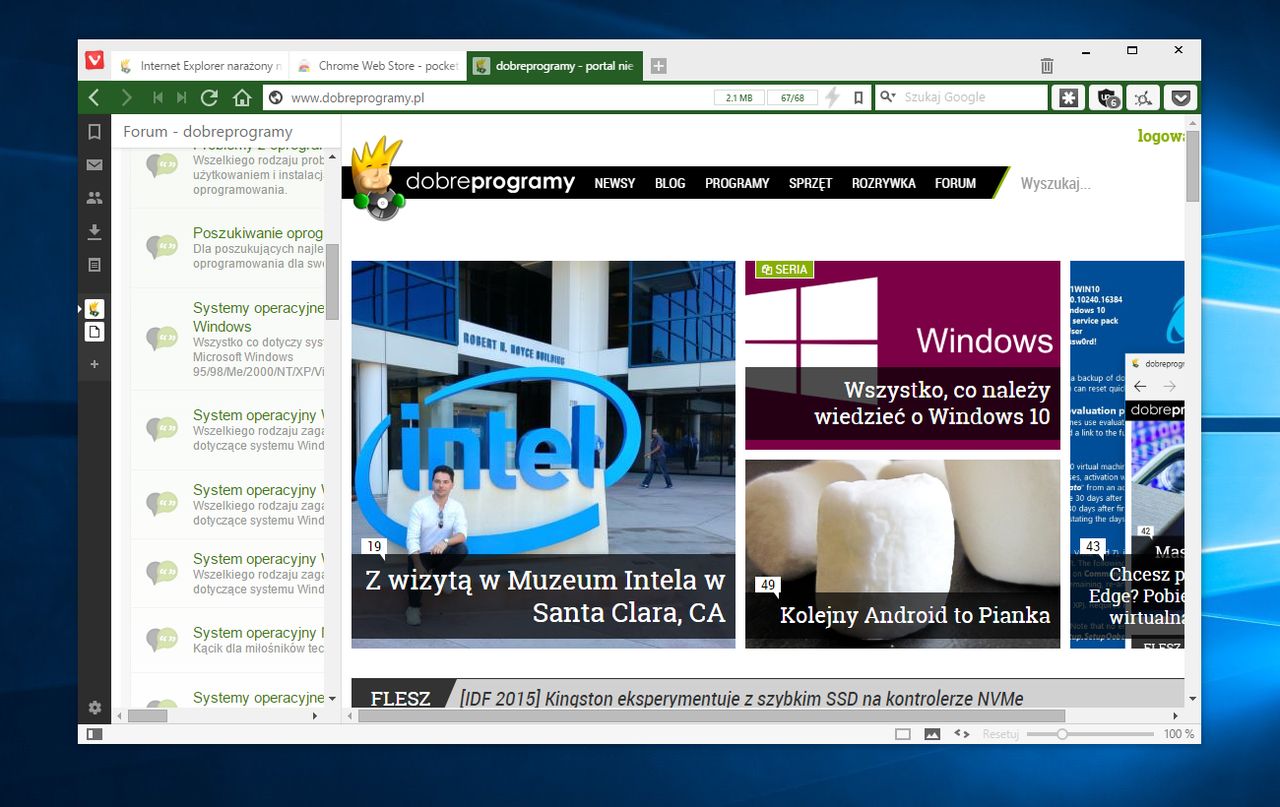Go forward with the forward arrow

(x=126, y=97)
